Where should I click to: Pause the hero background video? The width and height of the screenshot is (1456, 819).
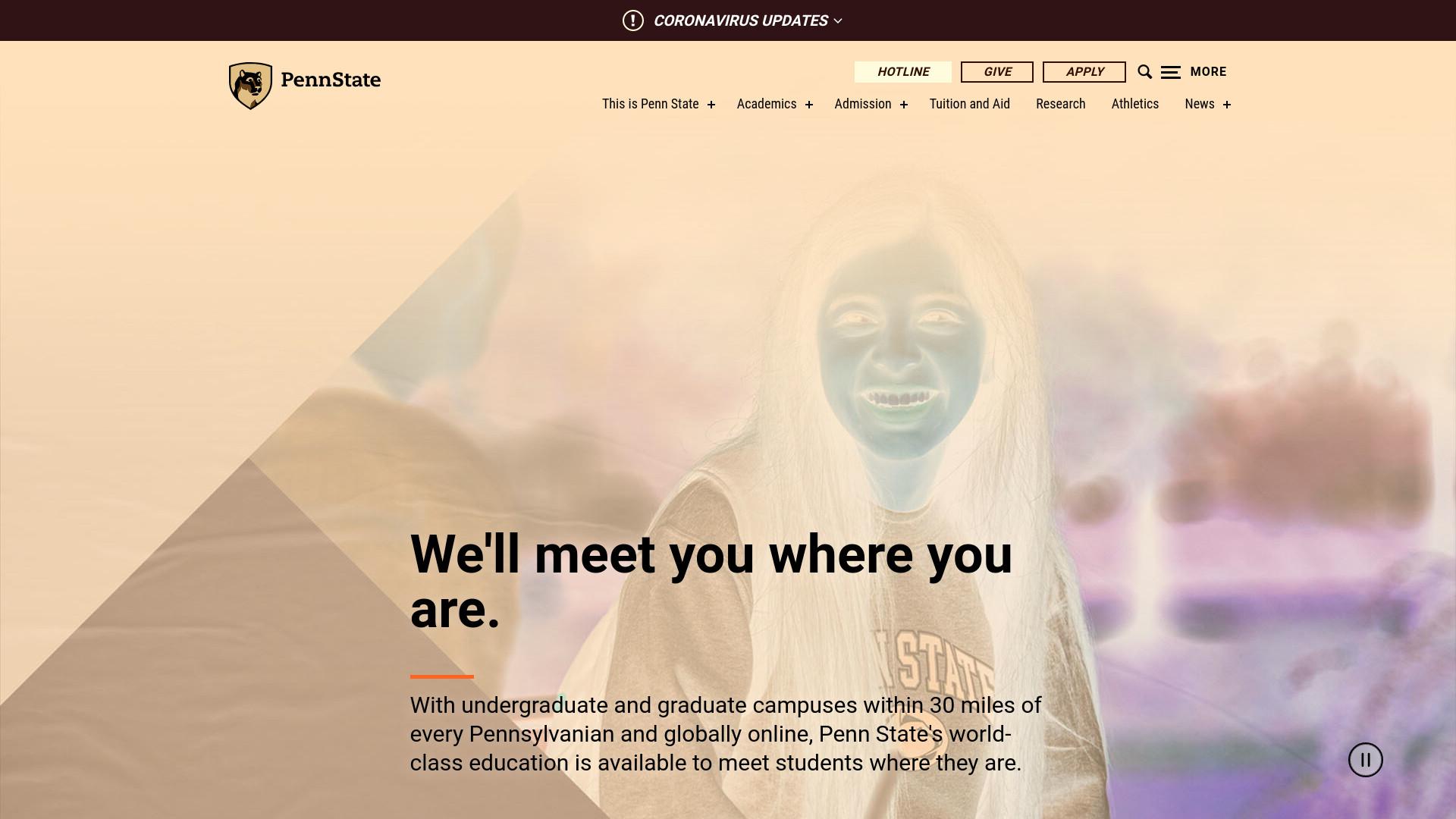(1366, 760)
